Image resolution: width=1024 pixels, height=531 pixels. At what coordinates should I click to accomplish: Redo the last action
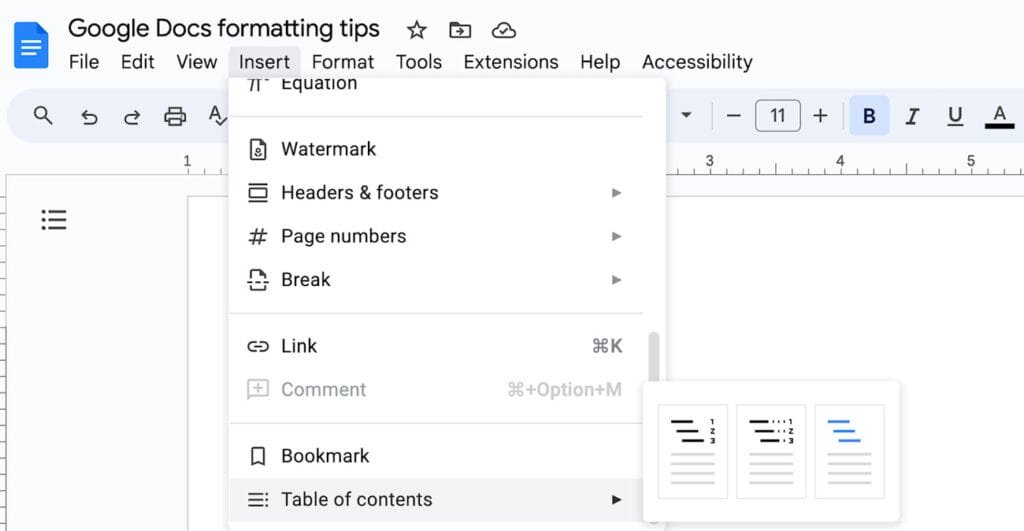point(132,117)
